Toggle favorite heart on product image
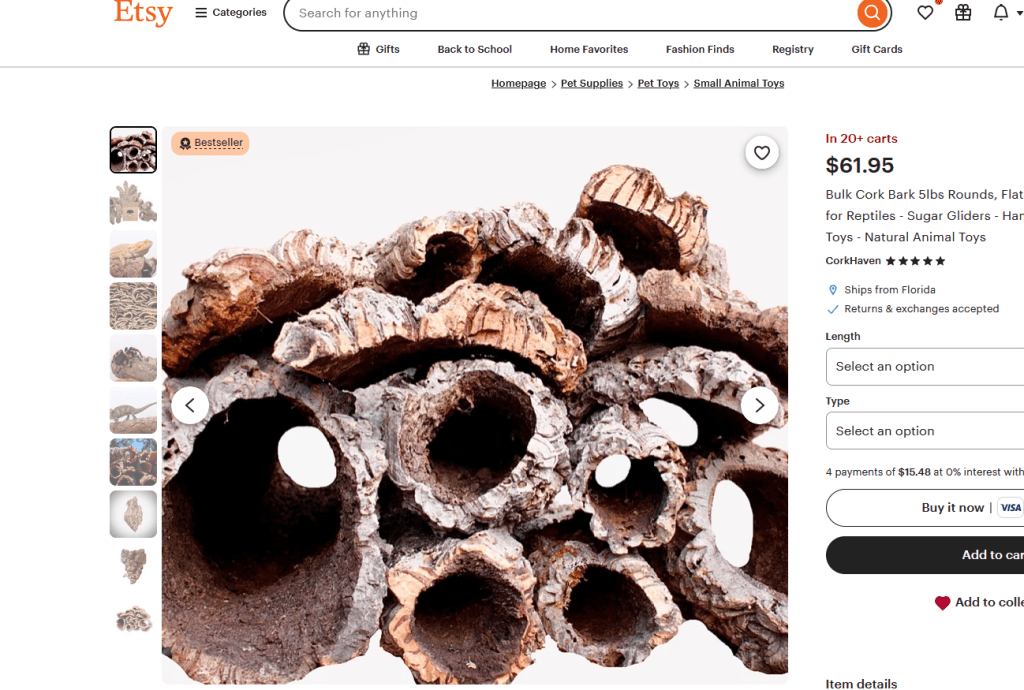The width and height of the screenshot is (1024, 690). click(x=762, y=153)
